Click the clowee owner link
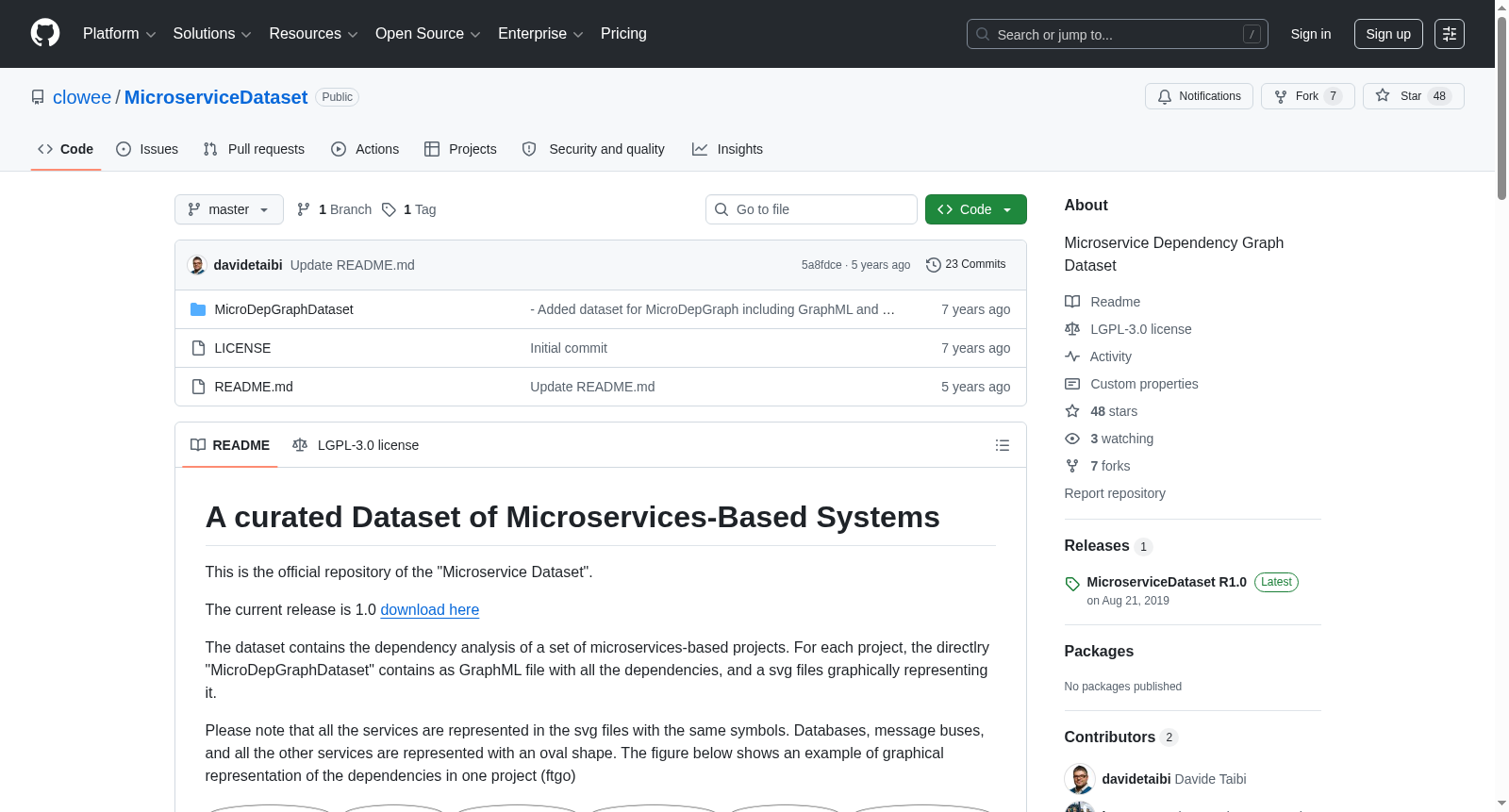This screenshot has height=812, width=1509. point(82,97)
